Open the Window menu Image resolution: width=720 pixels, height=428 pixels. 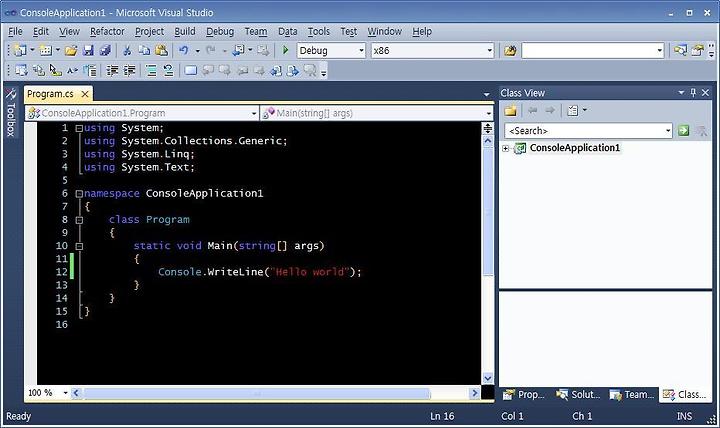pos(384,31)
